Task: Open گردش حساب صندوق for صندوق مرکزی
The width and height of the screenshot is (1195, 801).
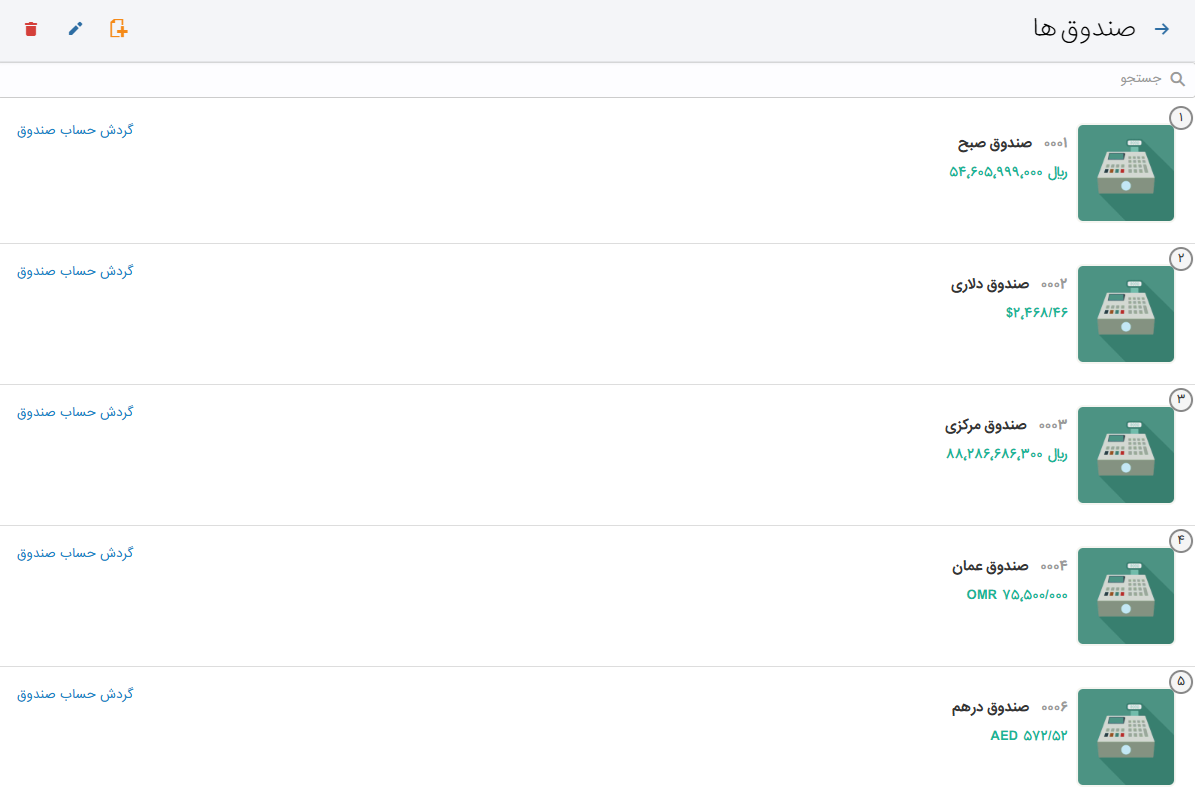Action: [75, 412]
